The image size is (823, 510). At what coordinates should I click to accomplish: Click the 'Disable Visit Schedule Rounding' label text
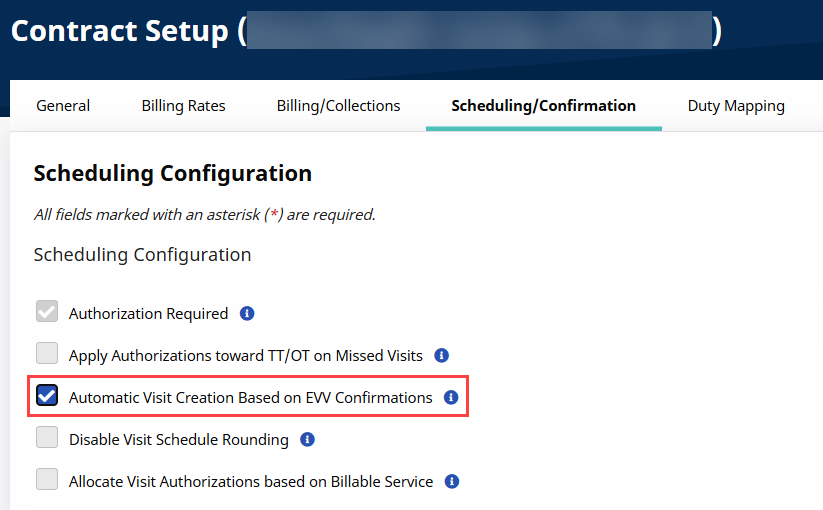point(178,439)
